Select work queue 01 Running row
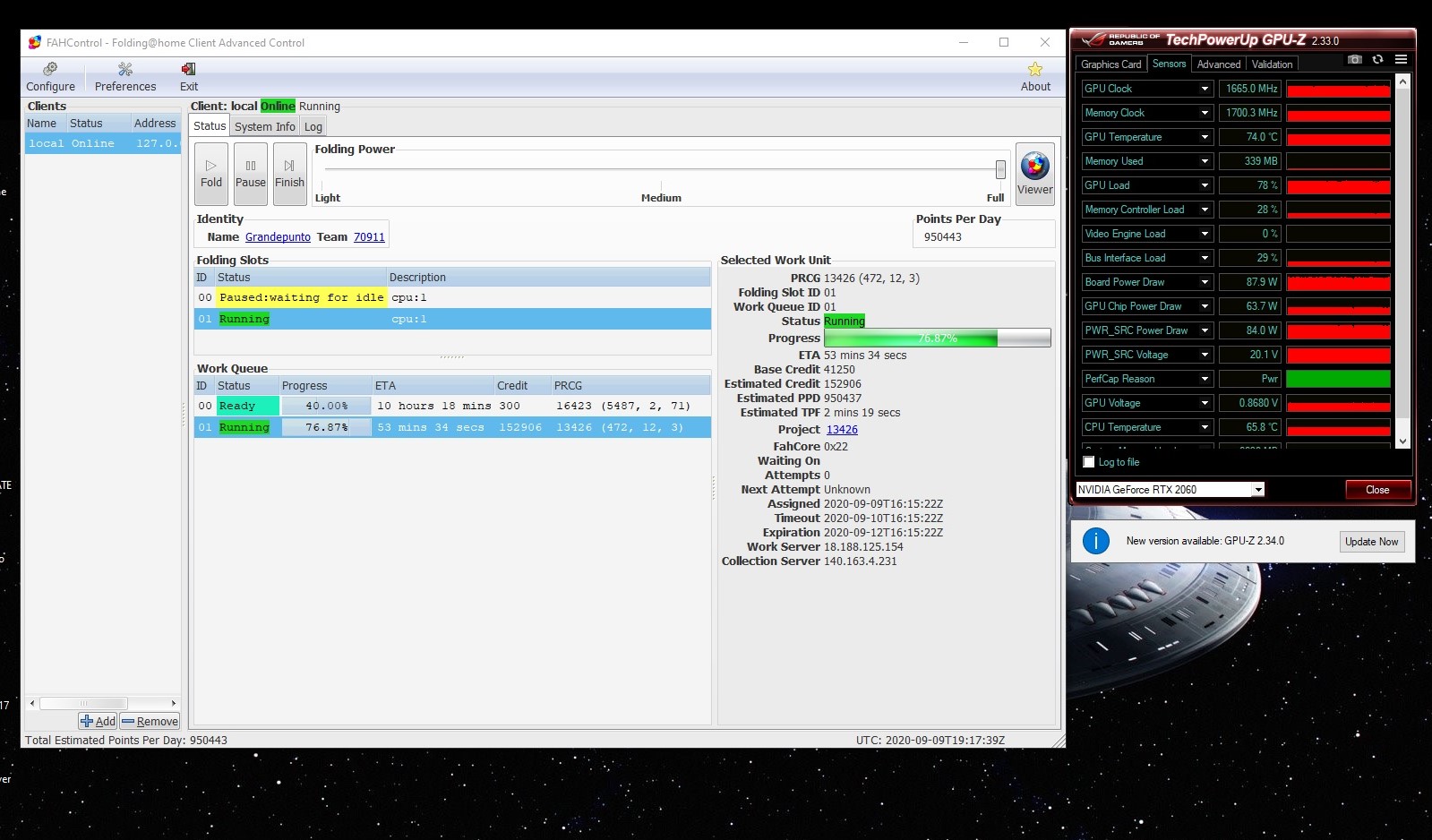This screenshot has width=1432, height=840. pyautogui.click(x=452, y=427)
